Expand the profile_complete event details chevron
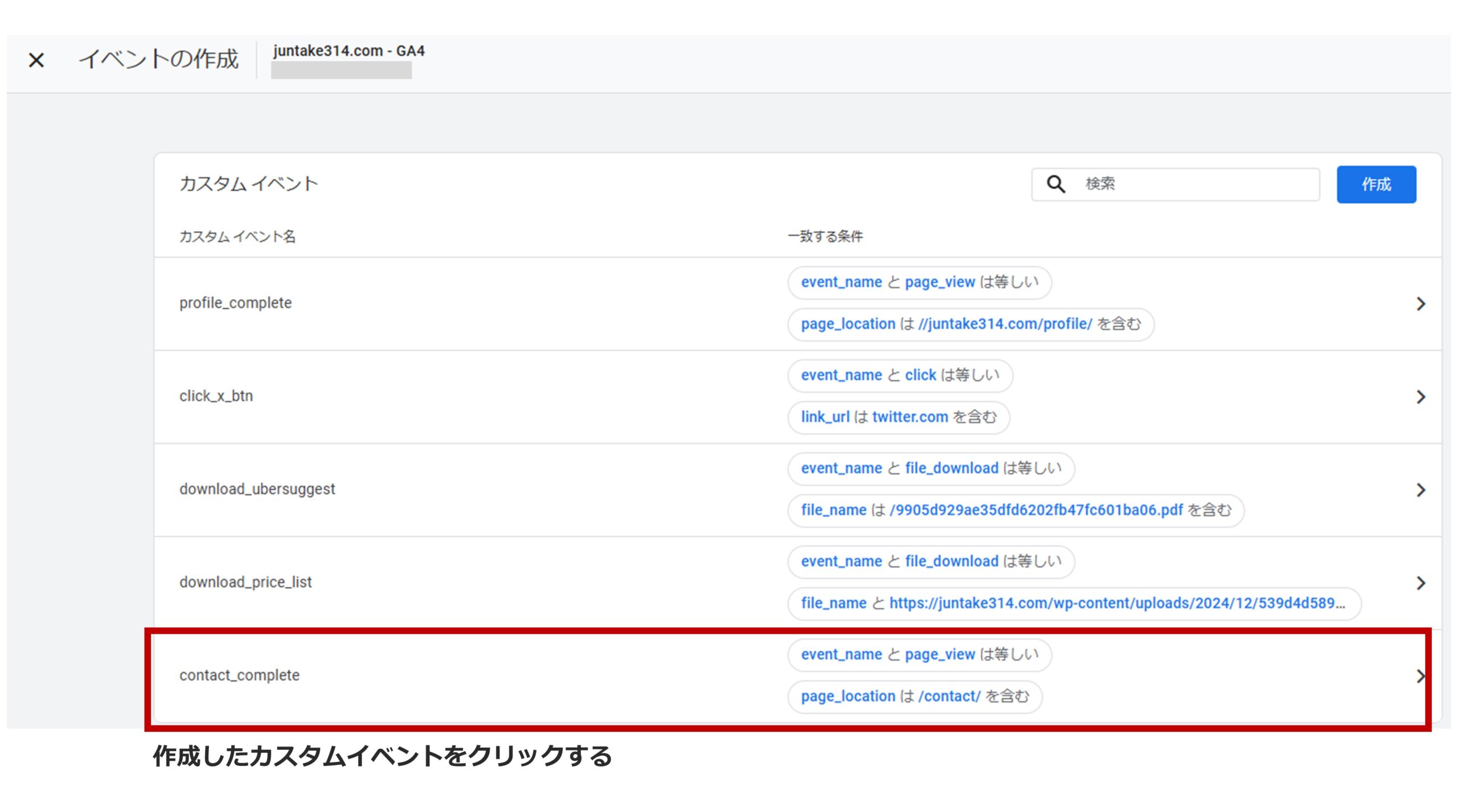Image resolution: width=1458 pixels, height=812 pixels. (1421, 303)
